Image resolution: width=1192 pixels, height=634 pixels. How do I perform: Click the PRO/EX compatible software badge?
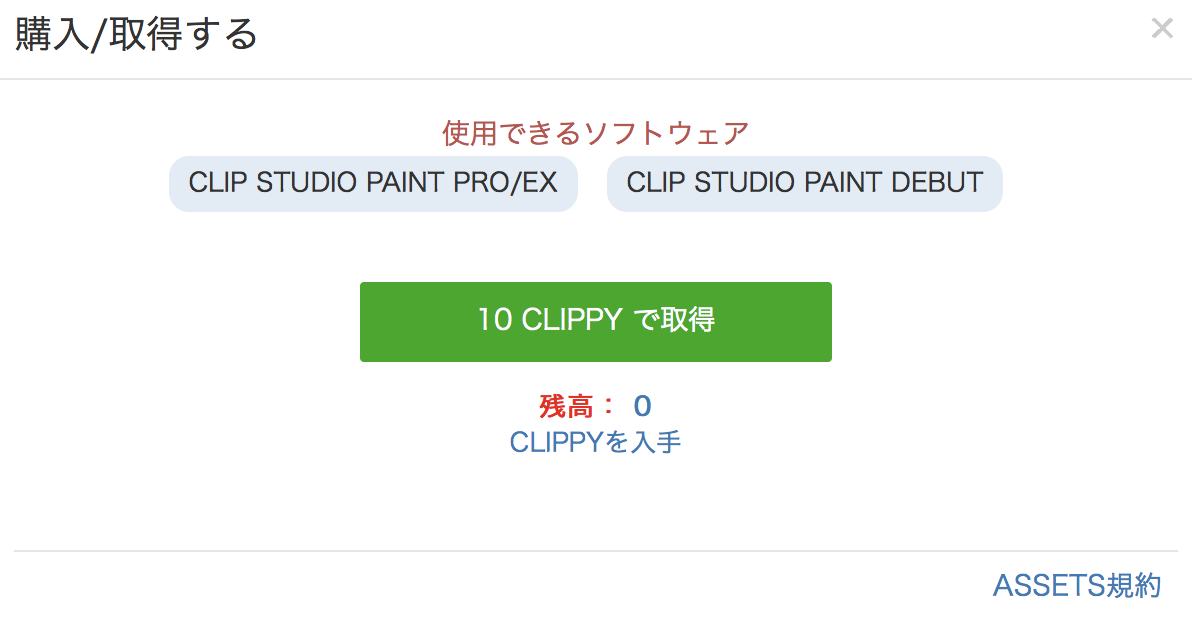tap(373, 183)
